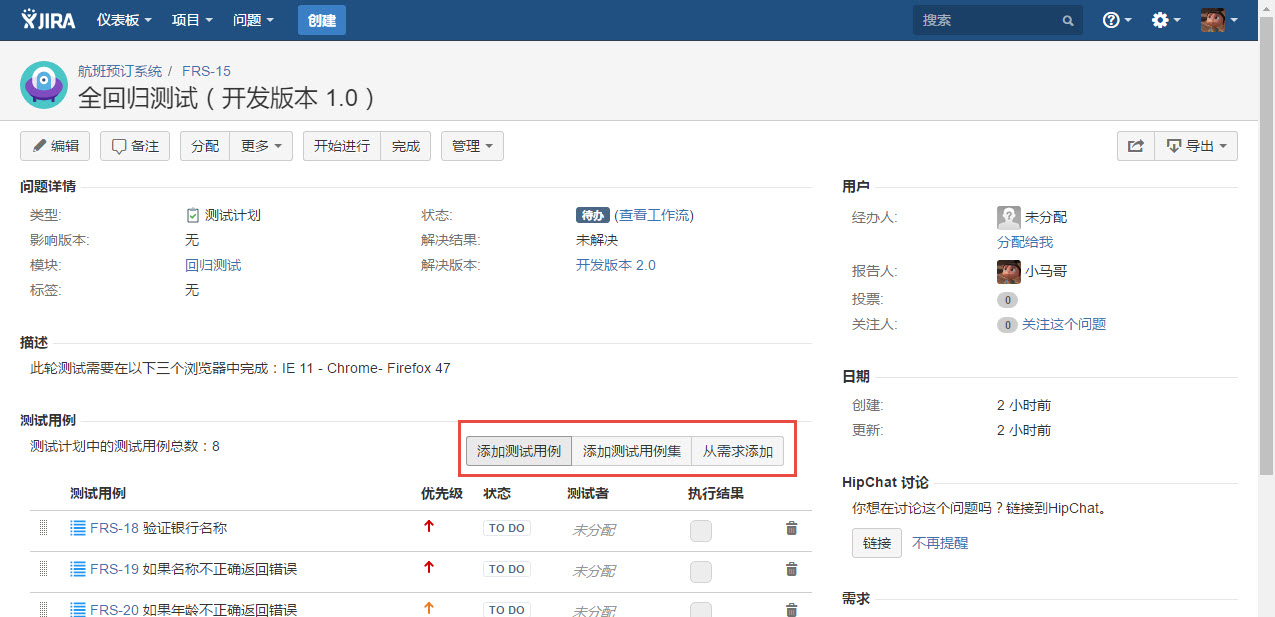Click the test case icon beside FRS-18
This screenshot has width=1275, height=617.
pos(78,528)
